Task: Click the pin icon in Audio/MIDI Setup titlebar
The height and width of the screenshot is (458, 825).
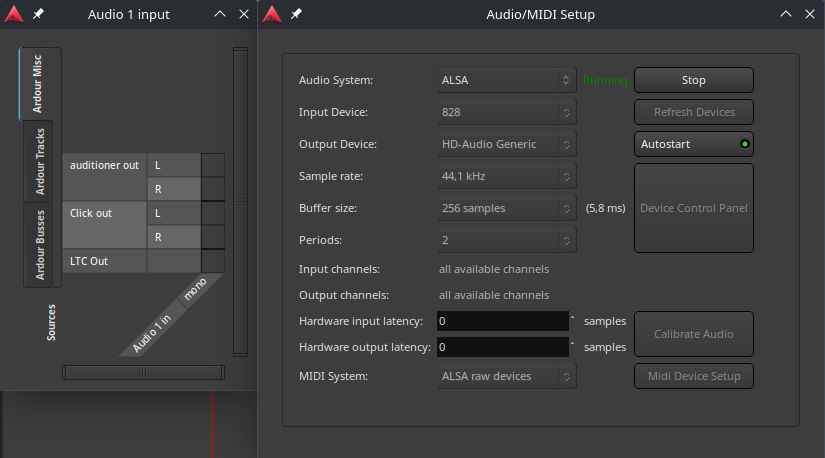Action: 296,14
